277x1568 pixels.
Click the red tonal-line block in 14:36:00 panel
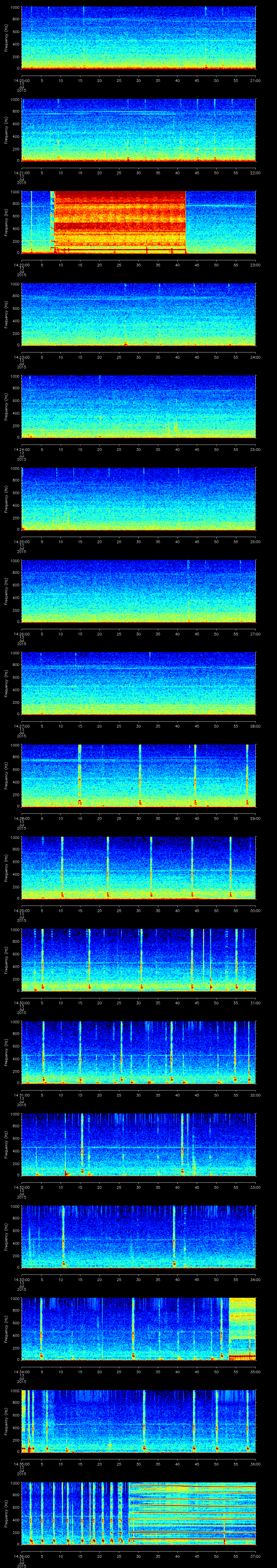tap(192, 1513)
